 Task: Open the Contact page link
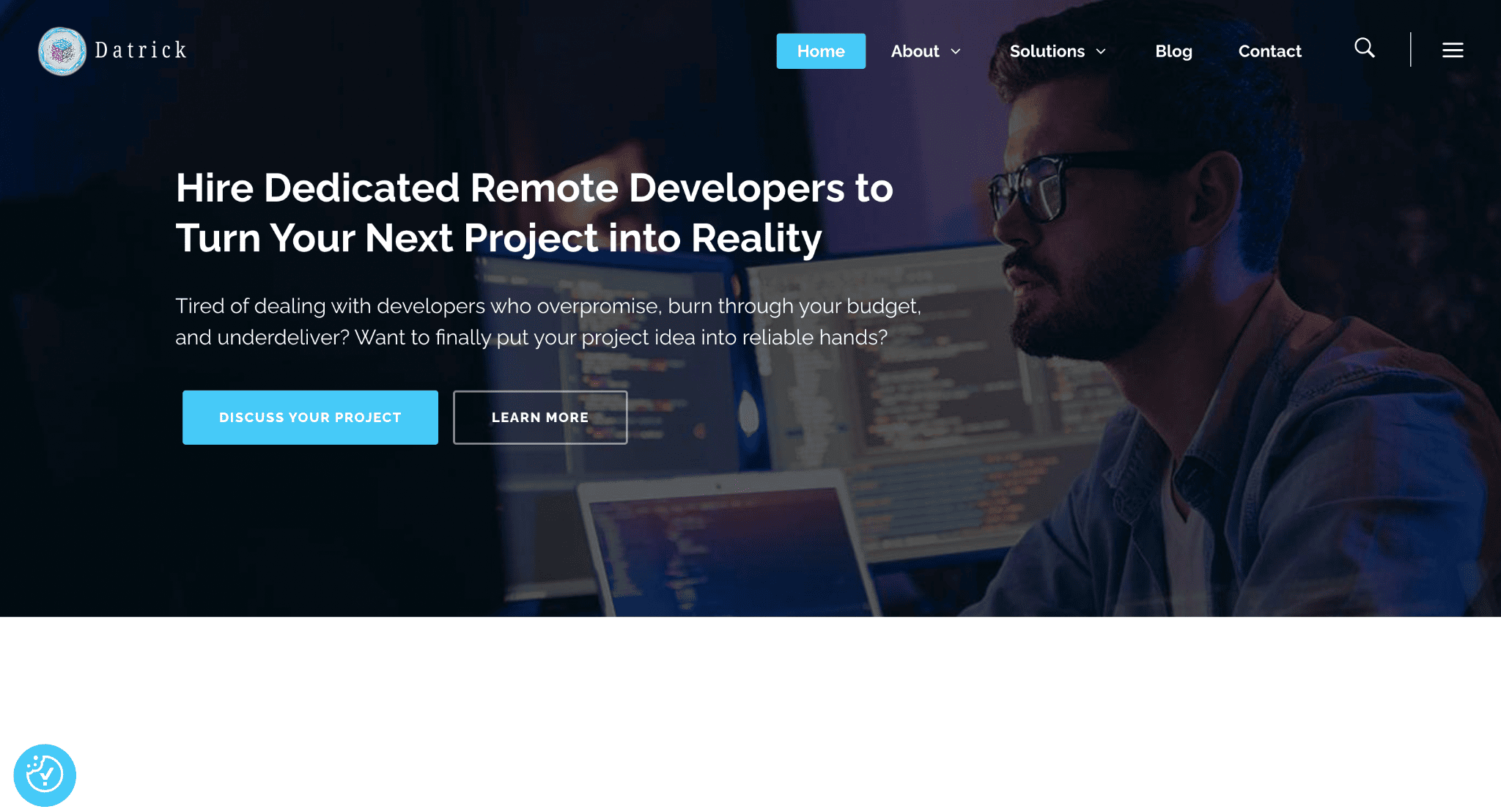click(x=1270, y=50)
